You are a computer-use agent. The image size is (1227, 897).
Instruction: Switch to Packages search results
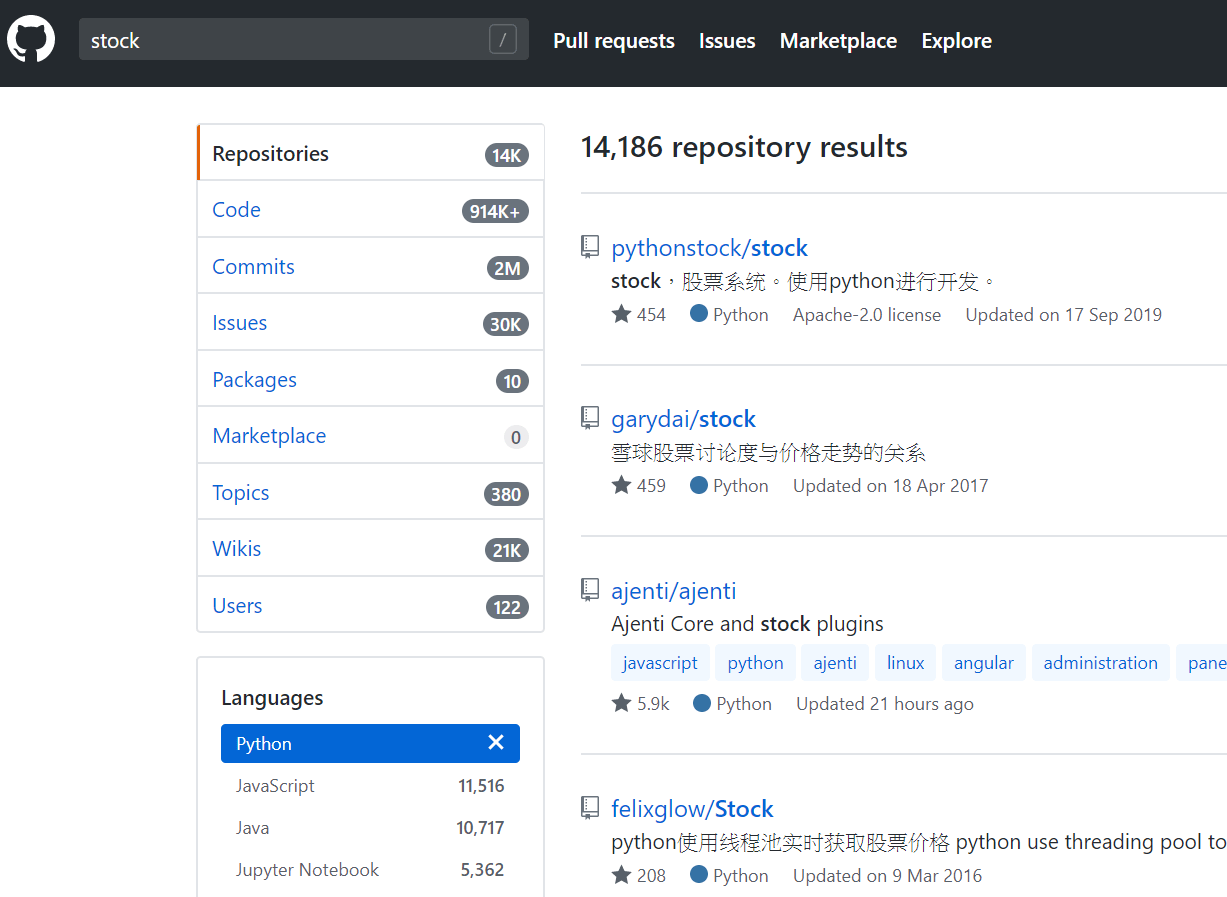click(371, 379)
